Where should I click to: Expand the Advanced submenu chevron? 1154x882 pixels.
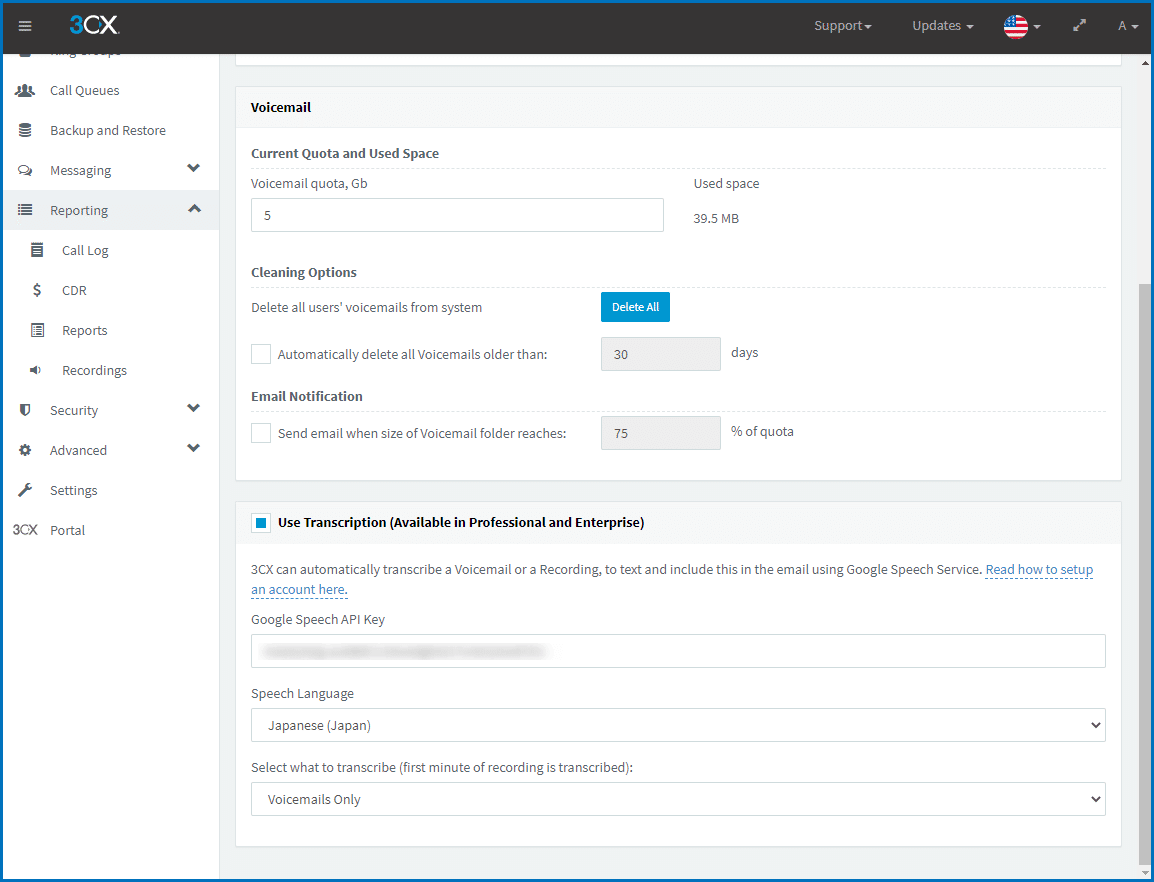coord(194,448)
